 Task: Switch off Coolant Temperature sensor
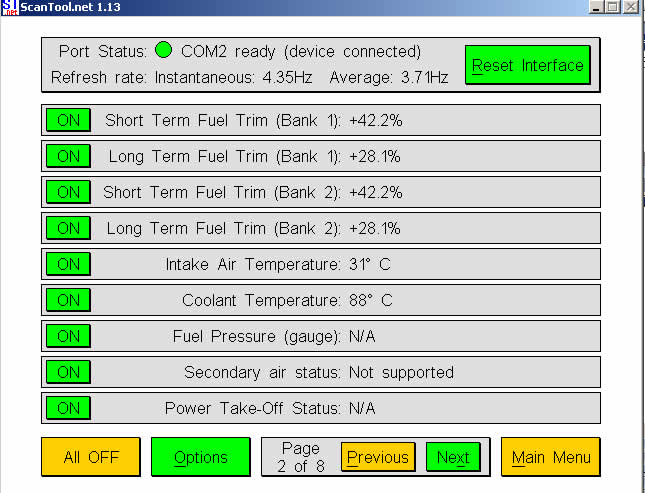[x=68, y=300]
